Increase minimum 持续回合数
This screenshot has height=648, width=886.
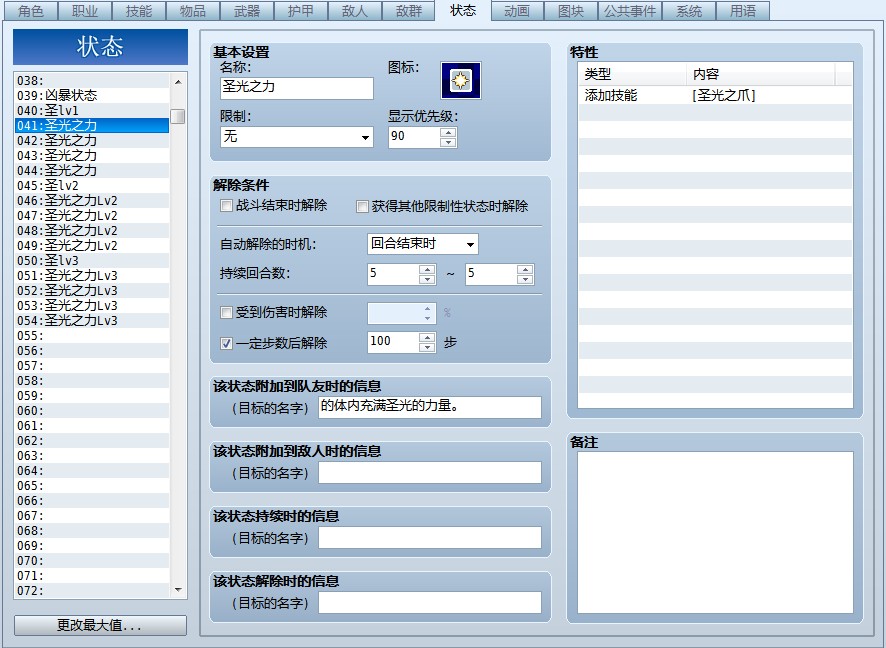(x=427, y=269)
